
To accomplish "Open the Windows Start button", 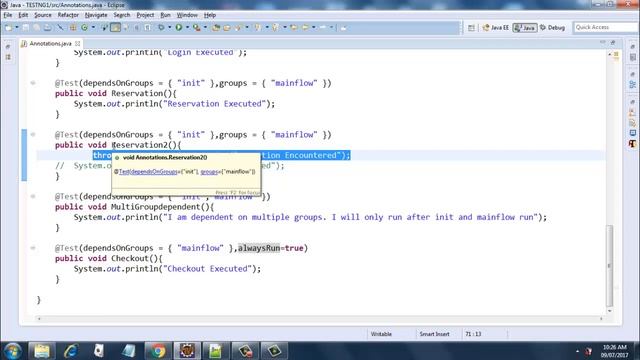I will [x=12, y=351].
